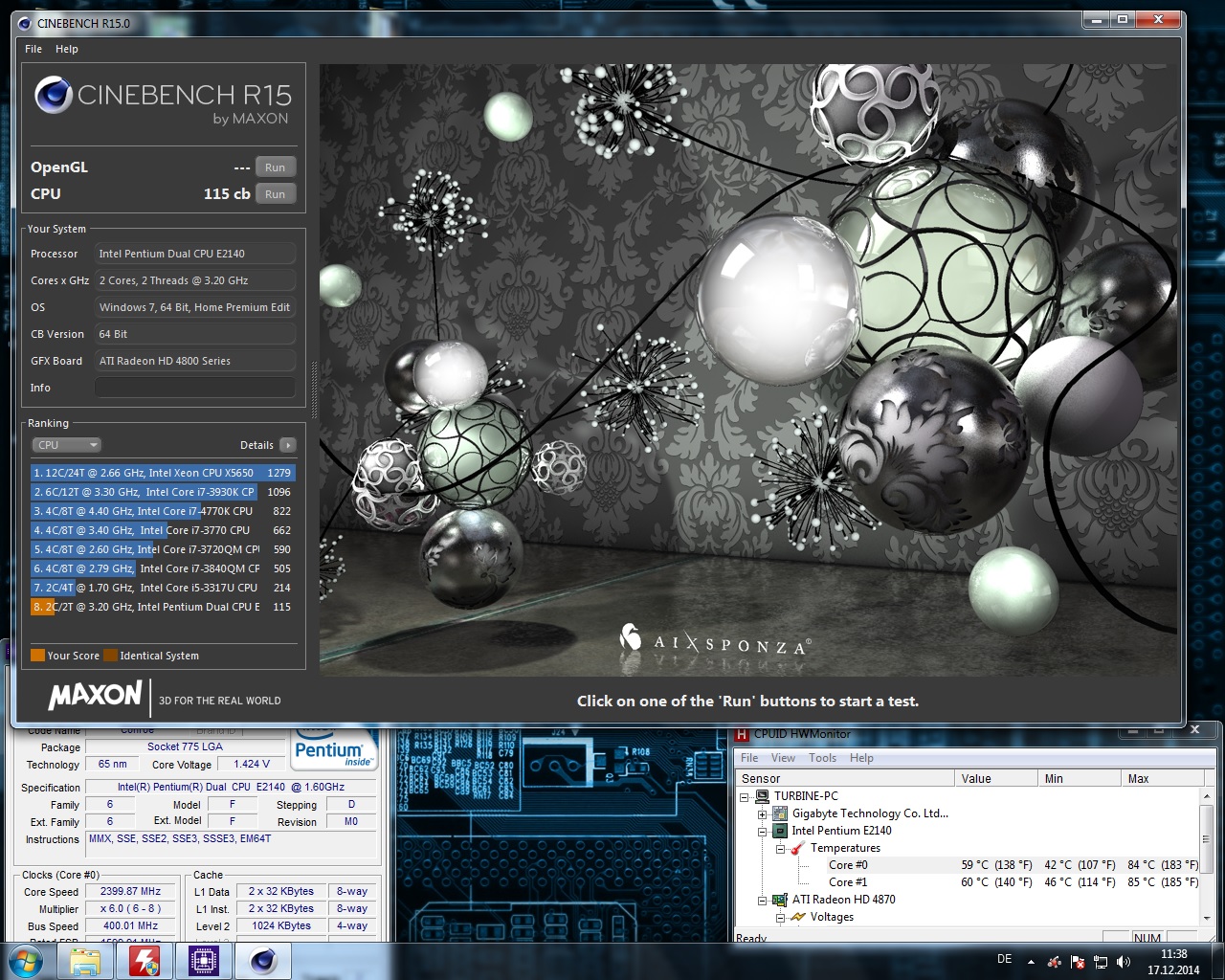1225x980 pixels.
Task: Open the HWMonitor File menu
Action: tap(749, 758)
